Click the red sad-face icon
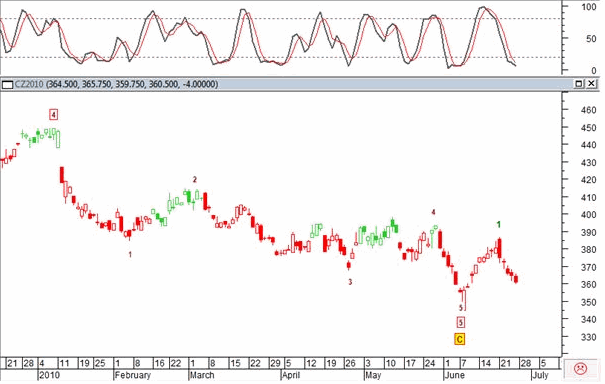Image resolution: width=605 pixels, height=384 pixels. click(580, 368)
